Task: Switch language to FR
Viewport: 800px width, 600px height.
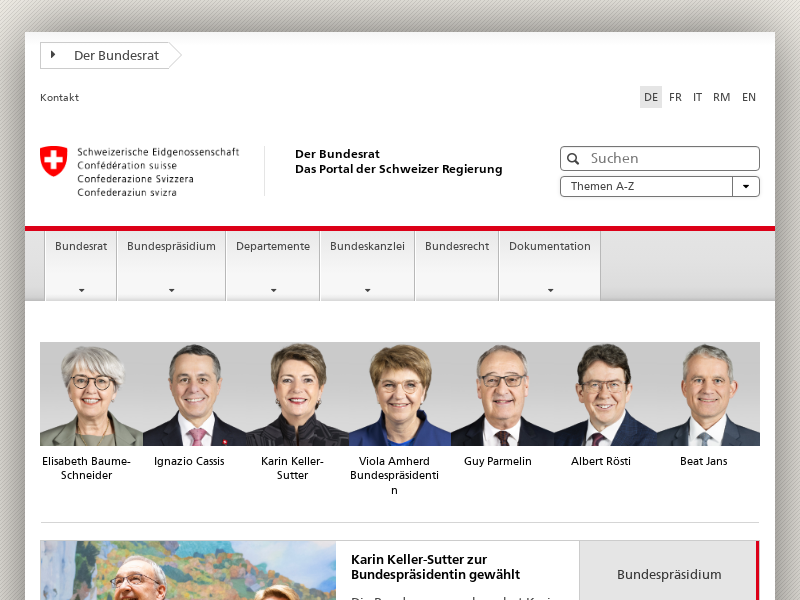Action: (x=676, y=97)
